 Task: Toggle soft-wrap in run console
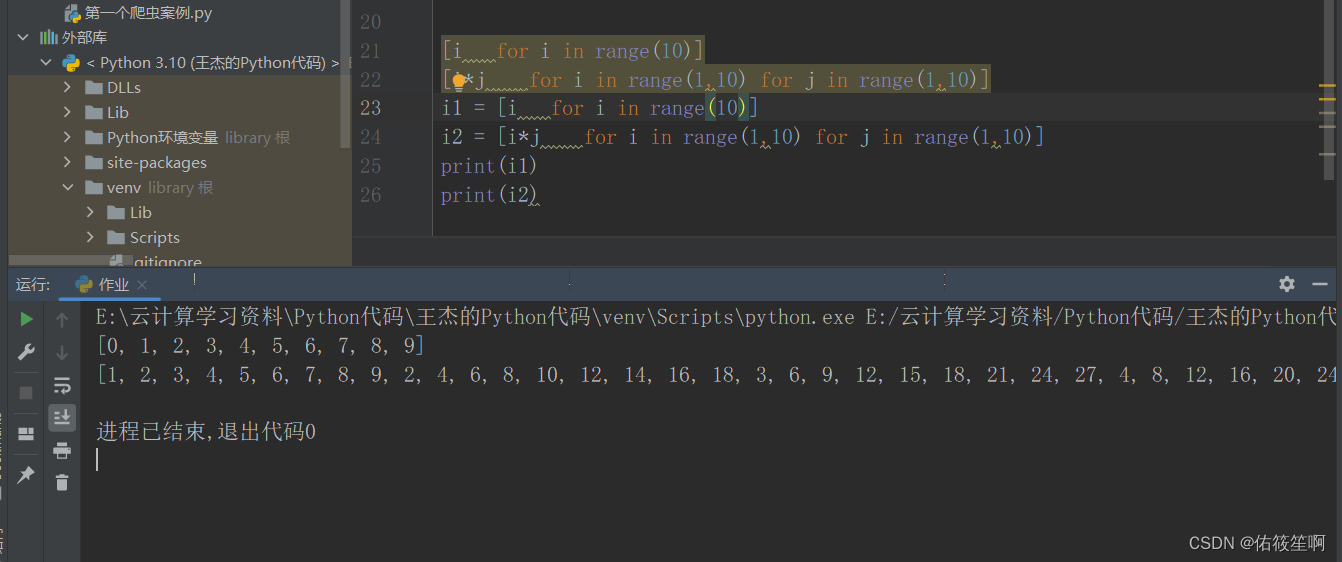tap(62, 385)
